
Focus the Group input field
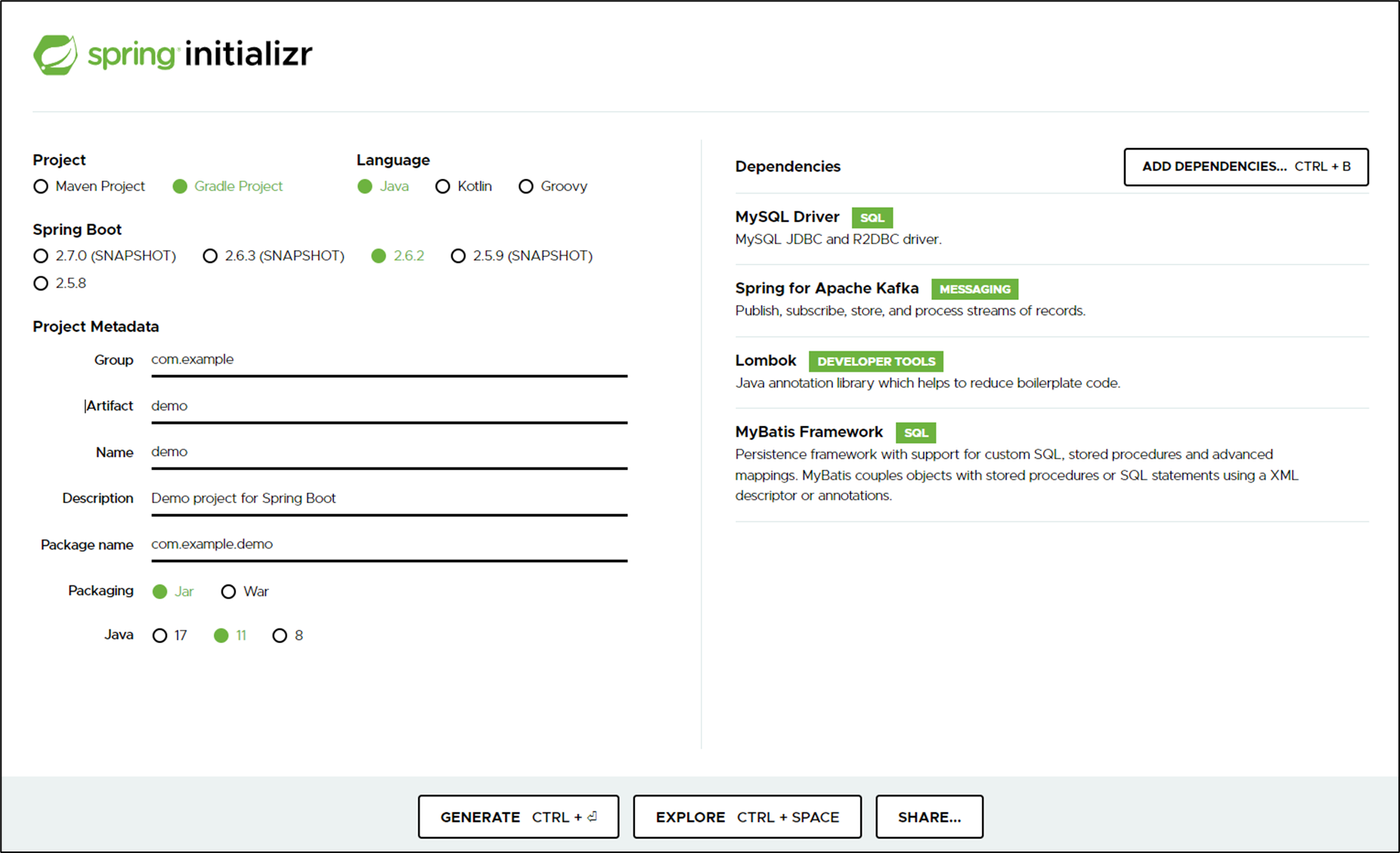[x=389, y=360]
